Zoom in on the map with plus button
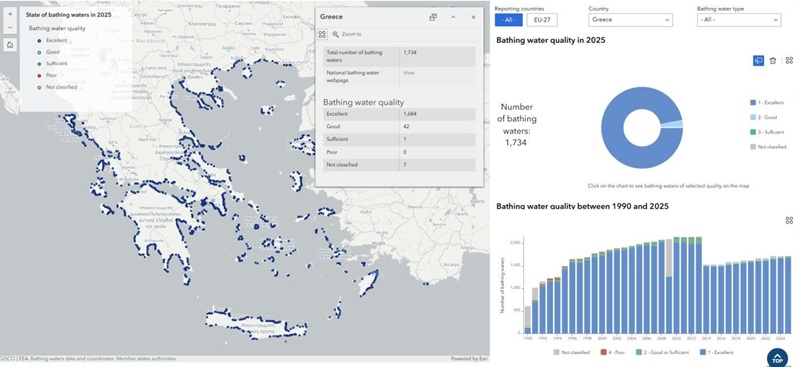 [10, 14]
